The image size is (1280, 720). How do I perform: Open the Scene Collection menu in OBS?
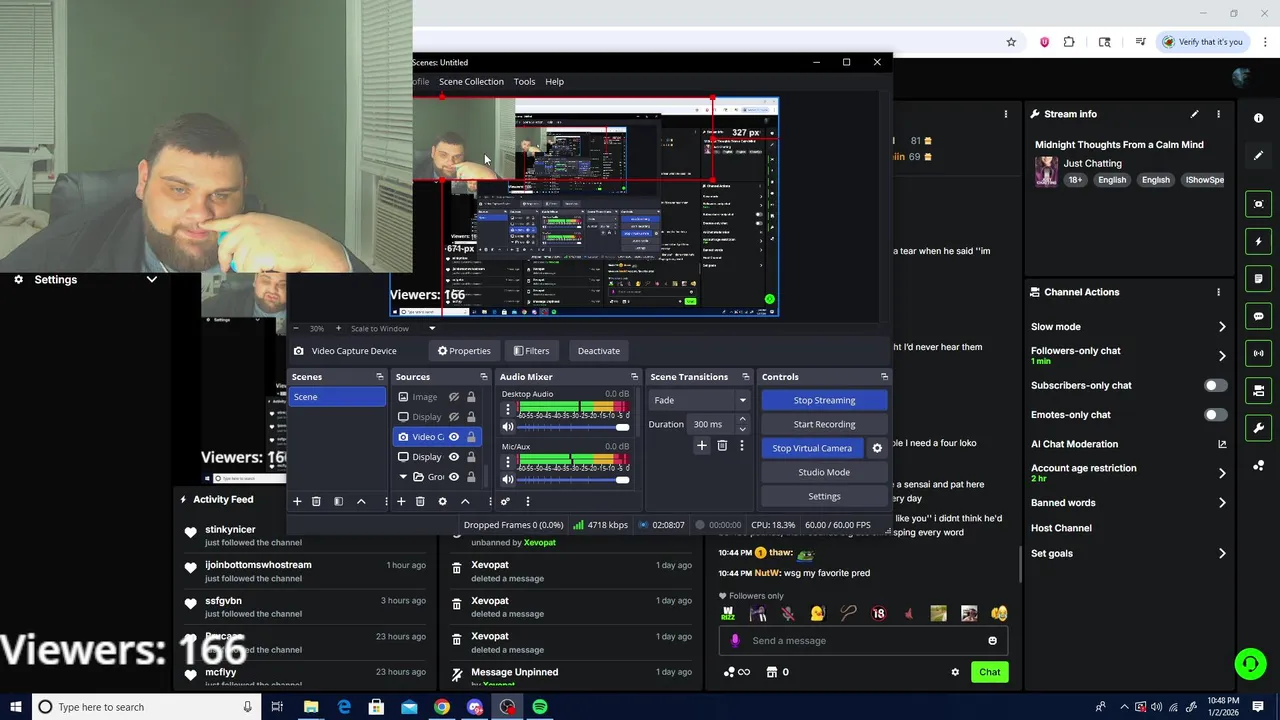pos(471,82)
